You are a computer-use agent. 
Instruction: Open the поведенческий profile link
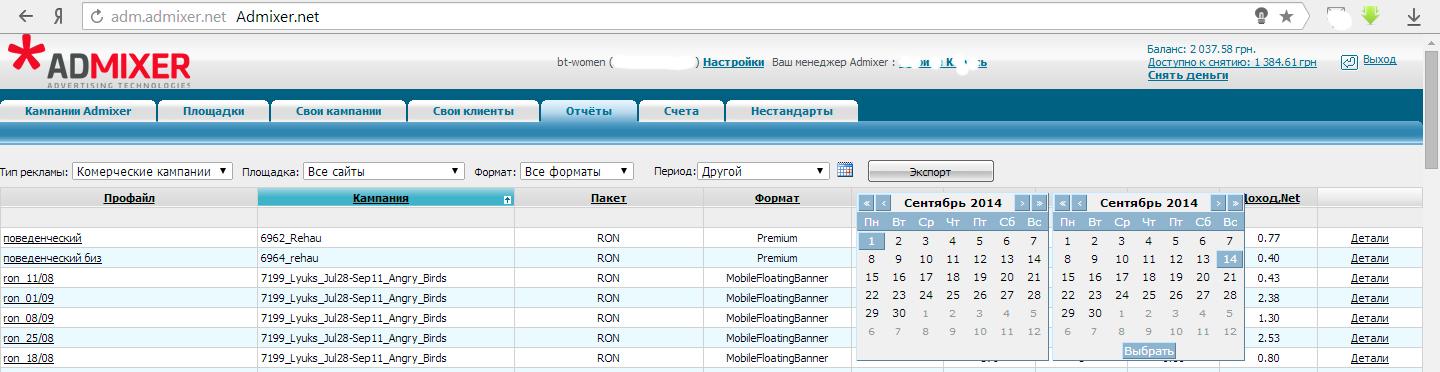pos(42,238)
